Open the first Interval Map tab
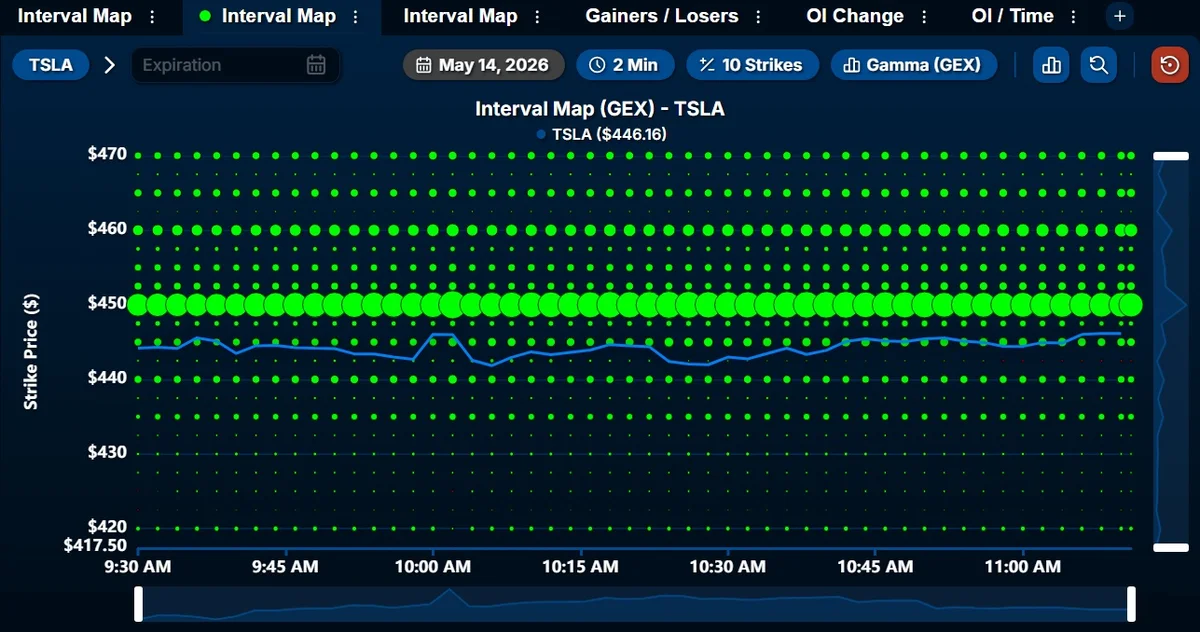 coord(74,16)
